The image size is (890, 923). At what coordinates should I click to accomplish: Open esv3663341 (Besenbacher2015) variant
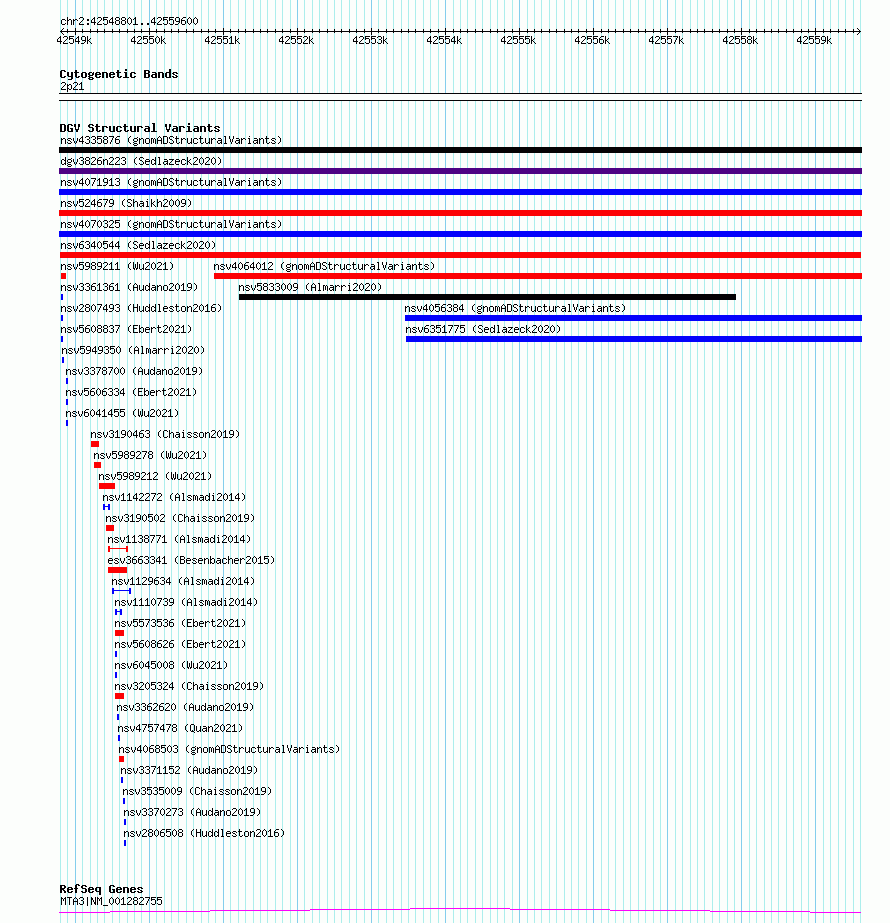[x=191, y=560]
